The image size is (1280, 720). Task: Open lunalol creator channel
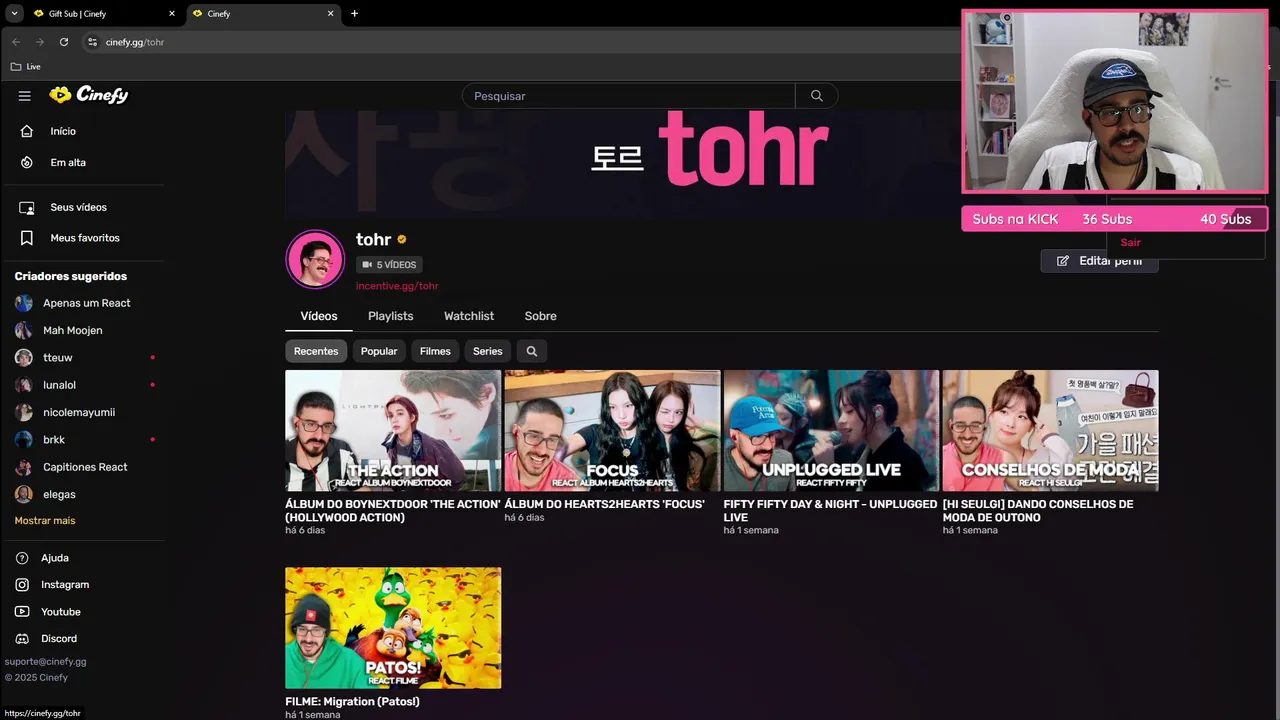click(59, 385)
